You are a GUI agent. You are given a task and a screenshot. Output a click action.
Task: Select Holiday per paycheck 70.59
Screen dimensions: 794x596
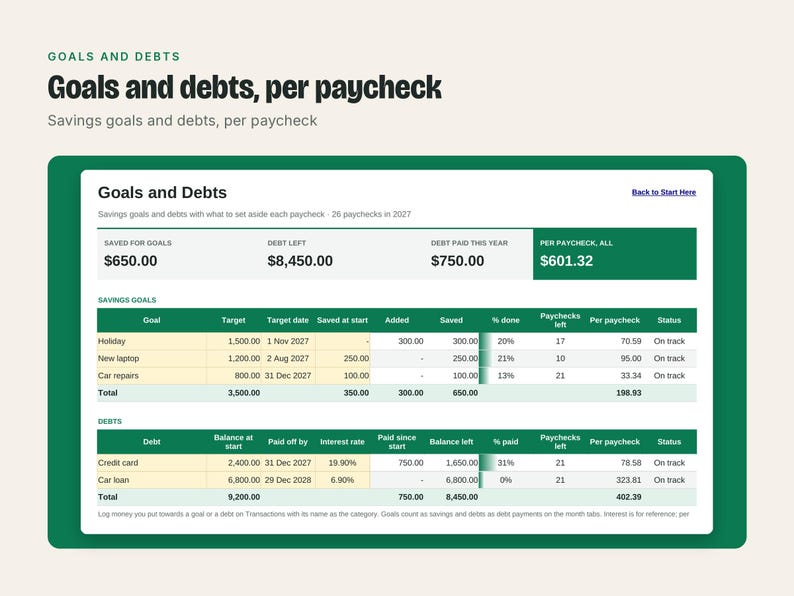(631, 341)
